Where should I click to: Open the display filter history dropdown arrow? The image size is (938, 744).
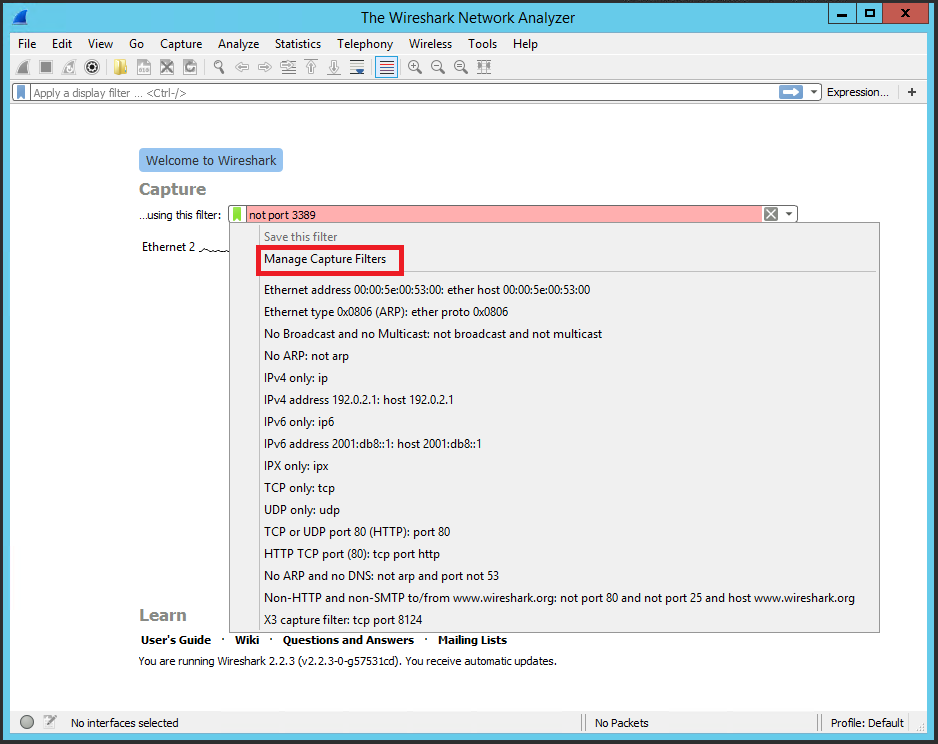(814, 92)
